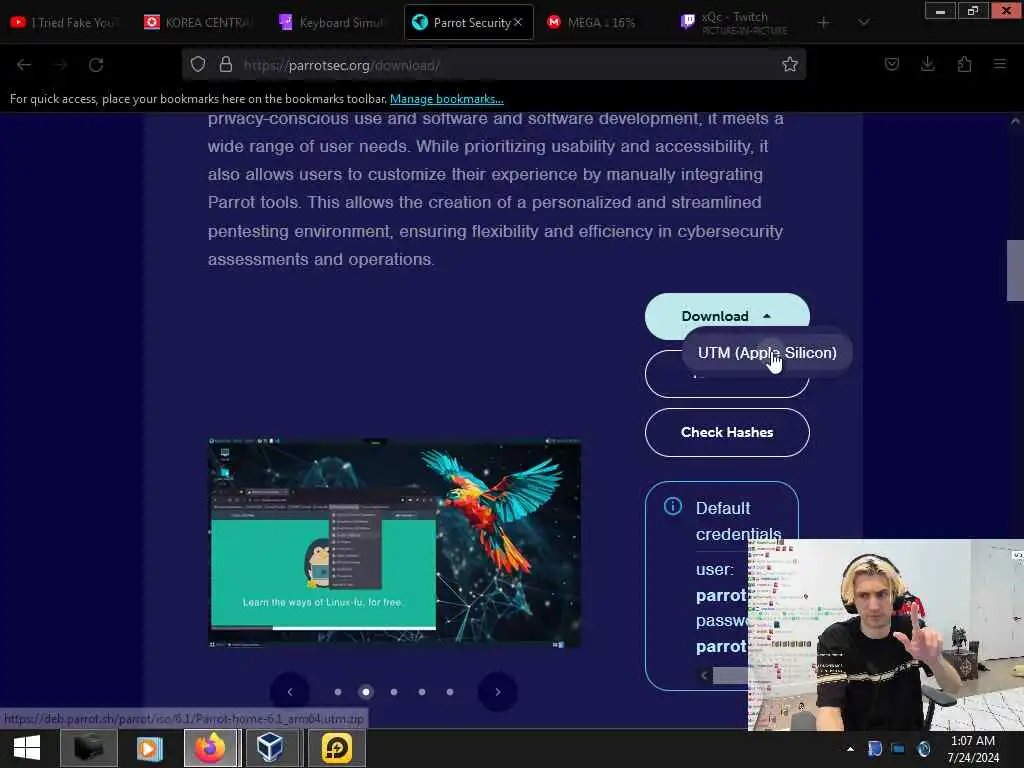Go to next carousel slide arrow
Viewport: 1024px width, 768px height.
click(498, 692)
